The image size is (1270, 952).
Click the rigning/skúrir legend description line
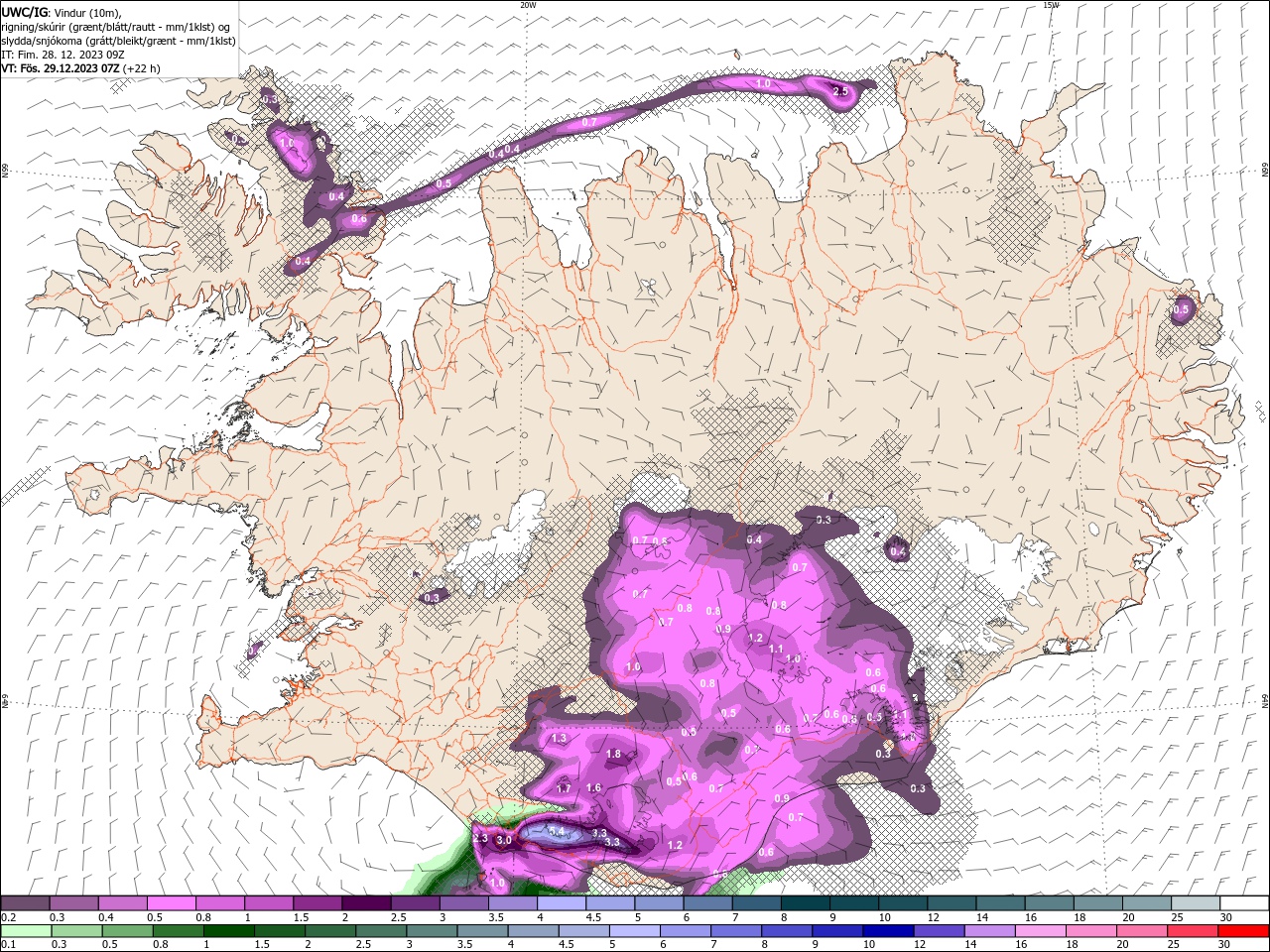point(116,26)
